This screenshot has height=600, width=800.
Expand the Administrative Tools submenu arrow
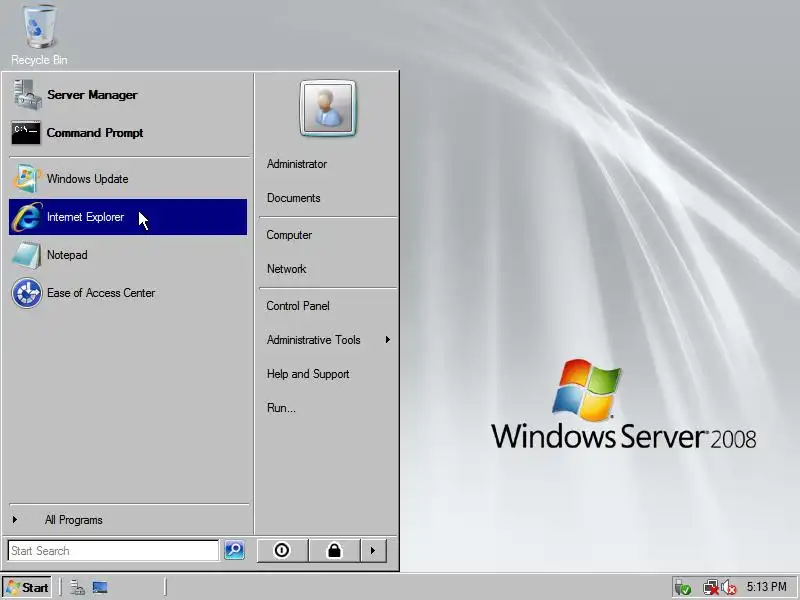coord(388,340)
